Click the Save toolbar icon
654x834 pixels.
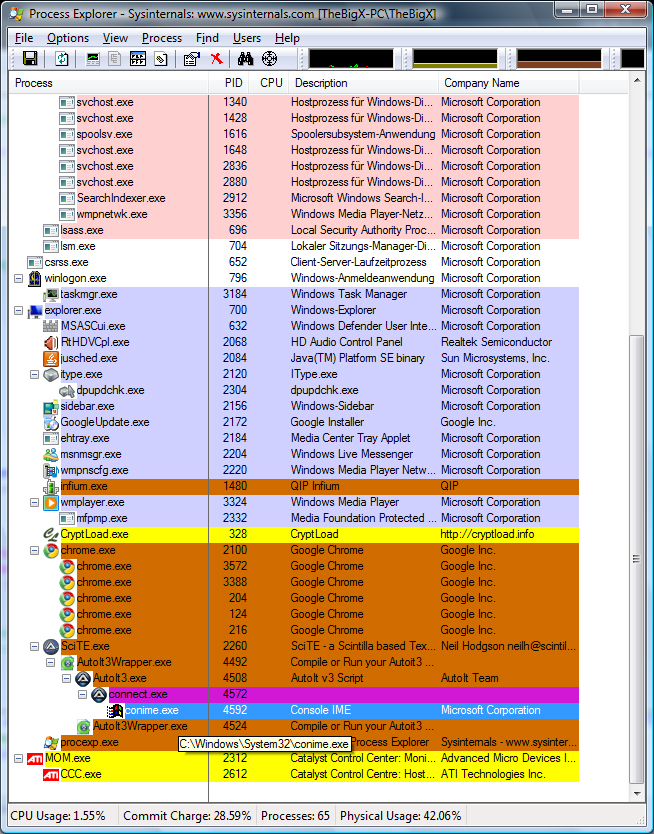tap(30, 59)
